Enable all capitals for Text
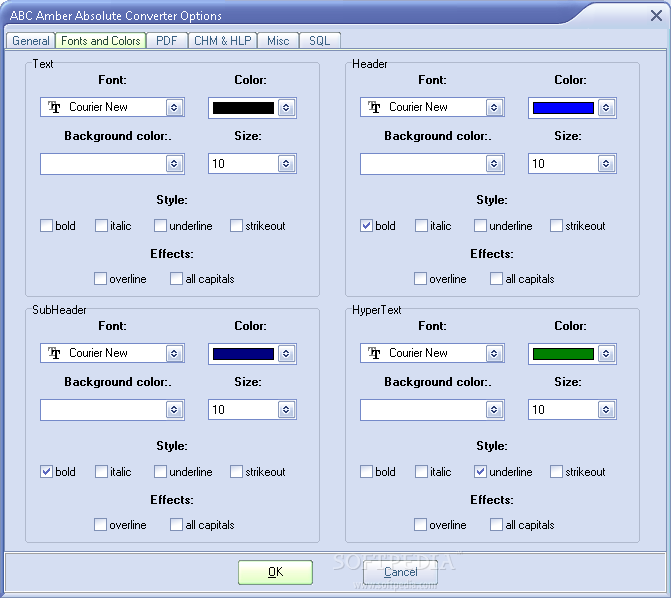Viewport: 671px width, 598px height. (176, 279)
